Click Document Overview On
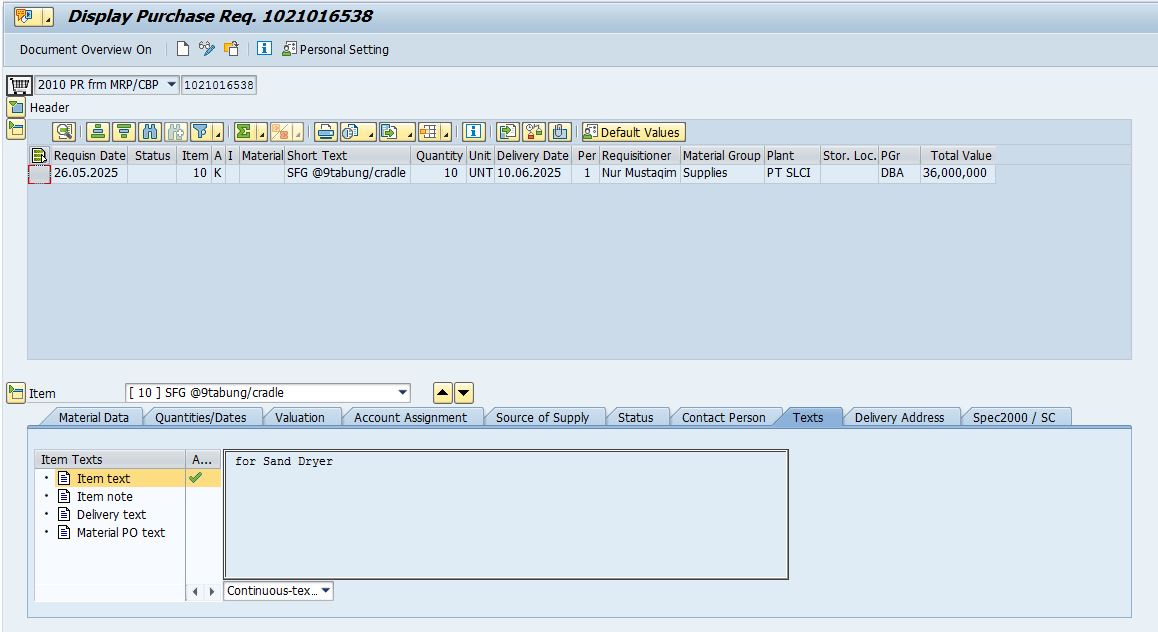The width and height of the screenshot is (1158, 632). tap(86, 49)
